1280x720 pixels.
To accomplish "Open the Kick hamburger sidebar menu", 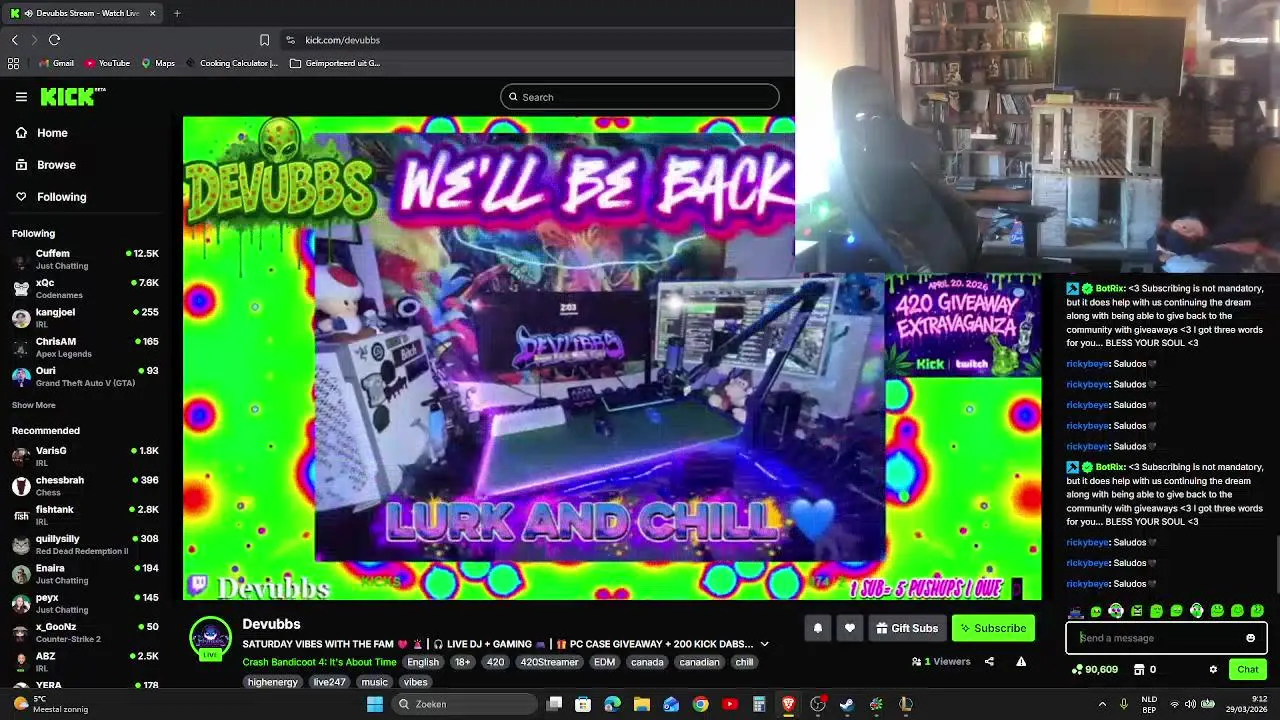I will pyautogui.click(x=21, y=97).
